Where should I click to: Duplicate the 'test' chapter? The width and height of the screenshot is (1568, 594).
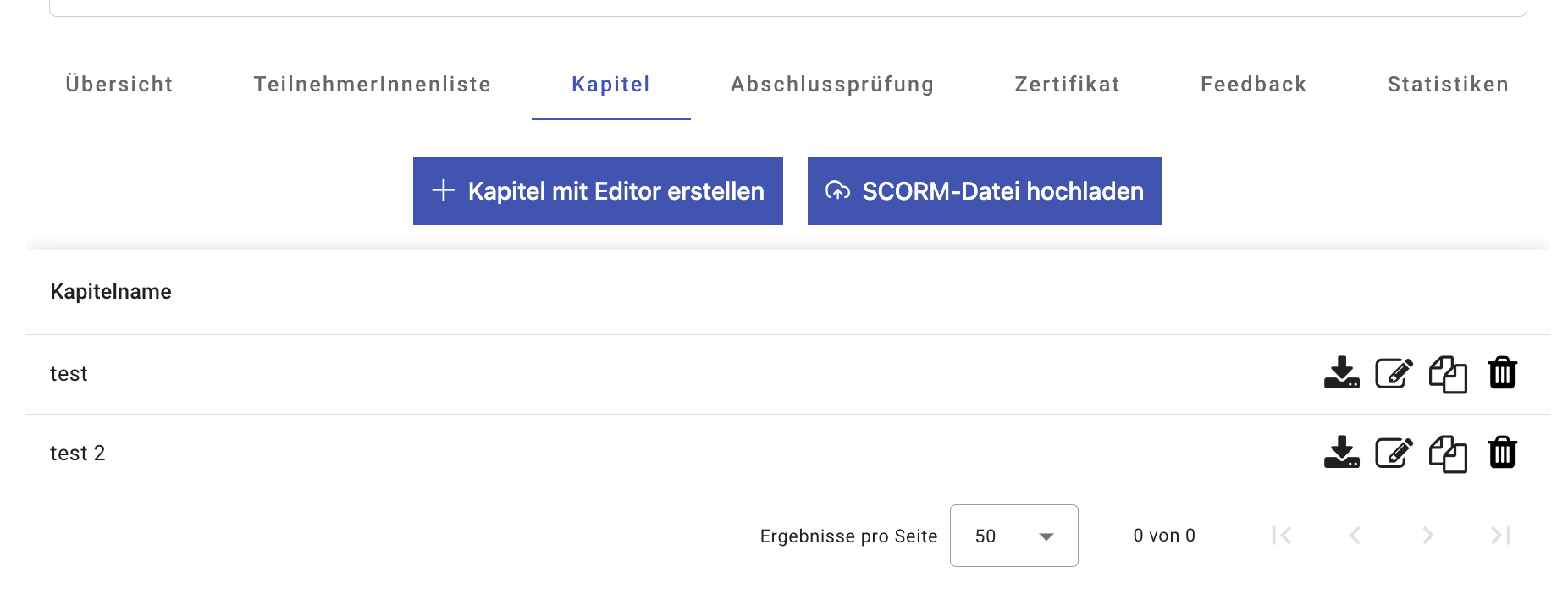coord(1448,374)
